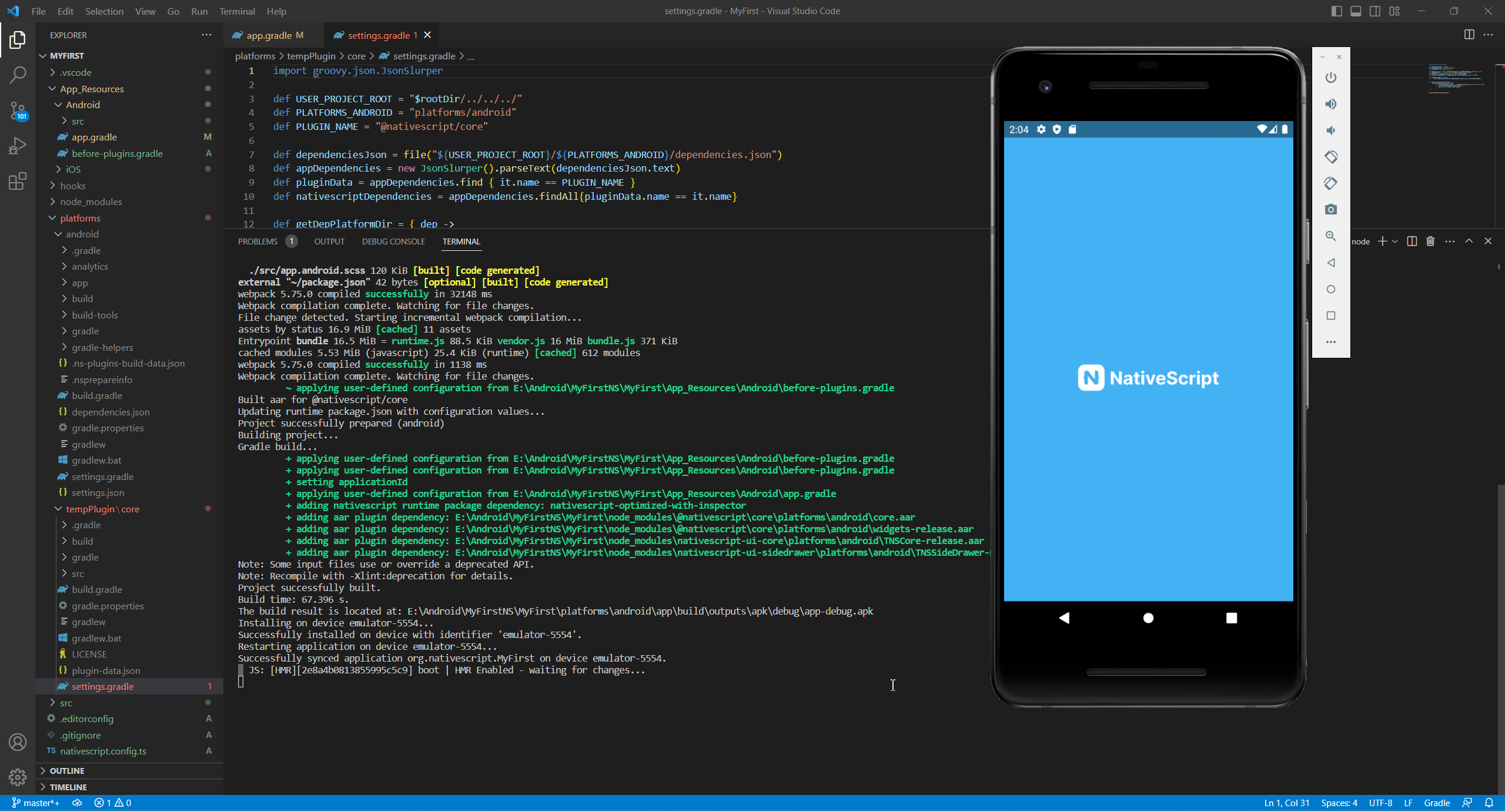Expand the OUTLINE section
The image size is (1505, 812).
tap(67, 771)
